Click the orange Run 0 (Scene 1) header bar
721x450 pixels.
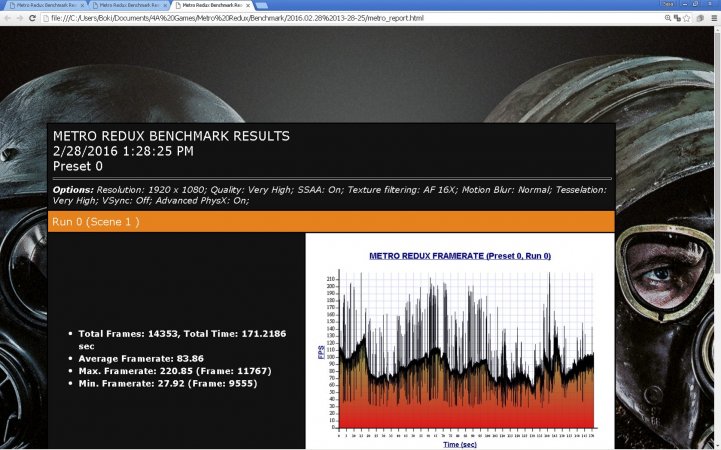[331, 222]
